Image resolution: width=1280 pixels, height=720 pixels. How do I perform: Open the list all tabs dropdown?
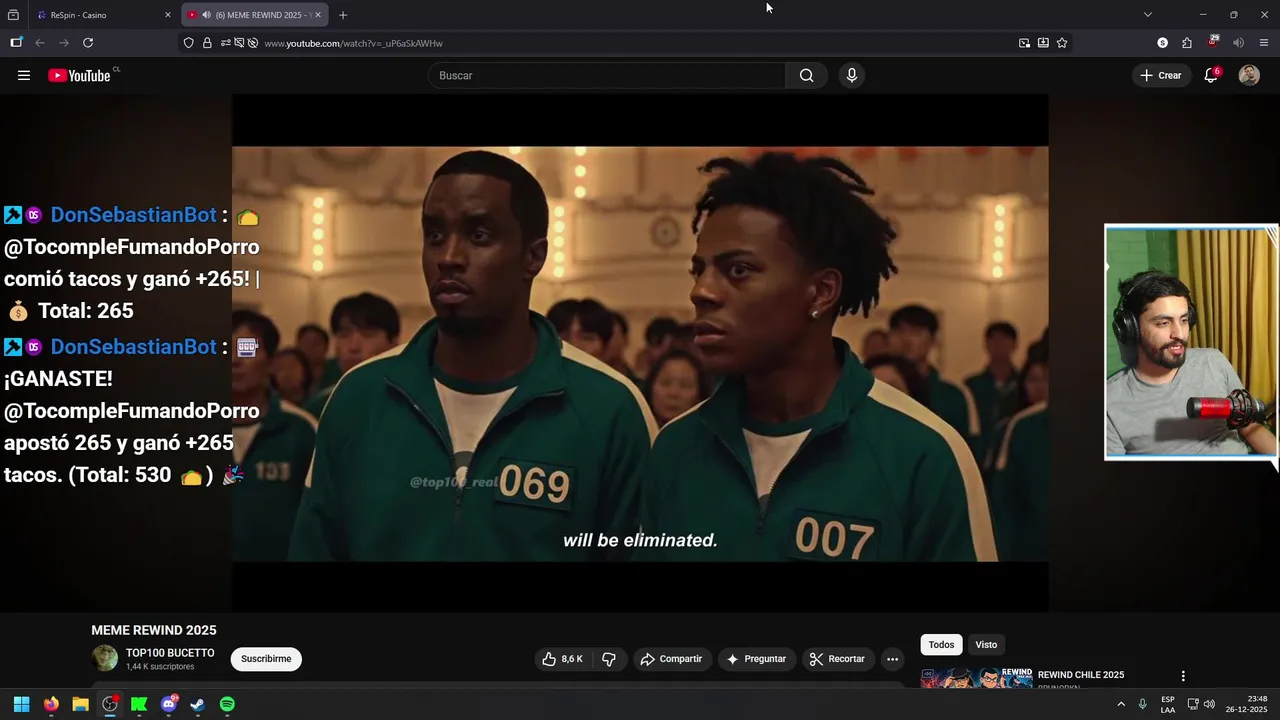tap(1148, 15)
